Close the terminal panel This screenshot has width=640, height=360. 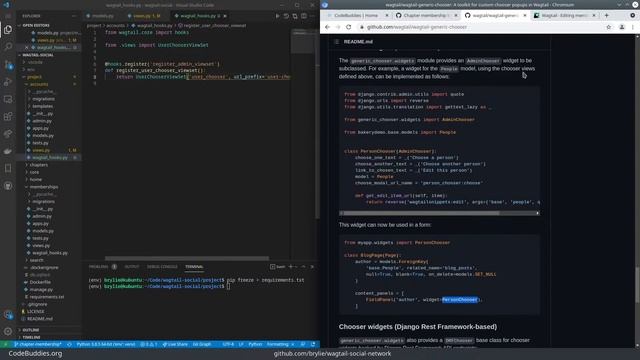pyautogui.click(x=312, y=267)
